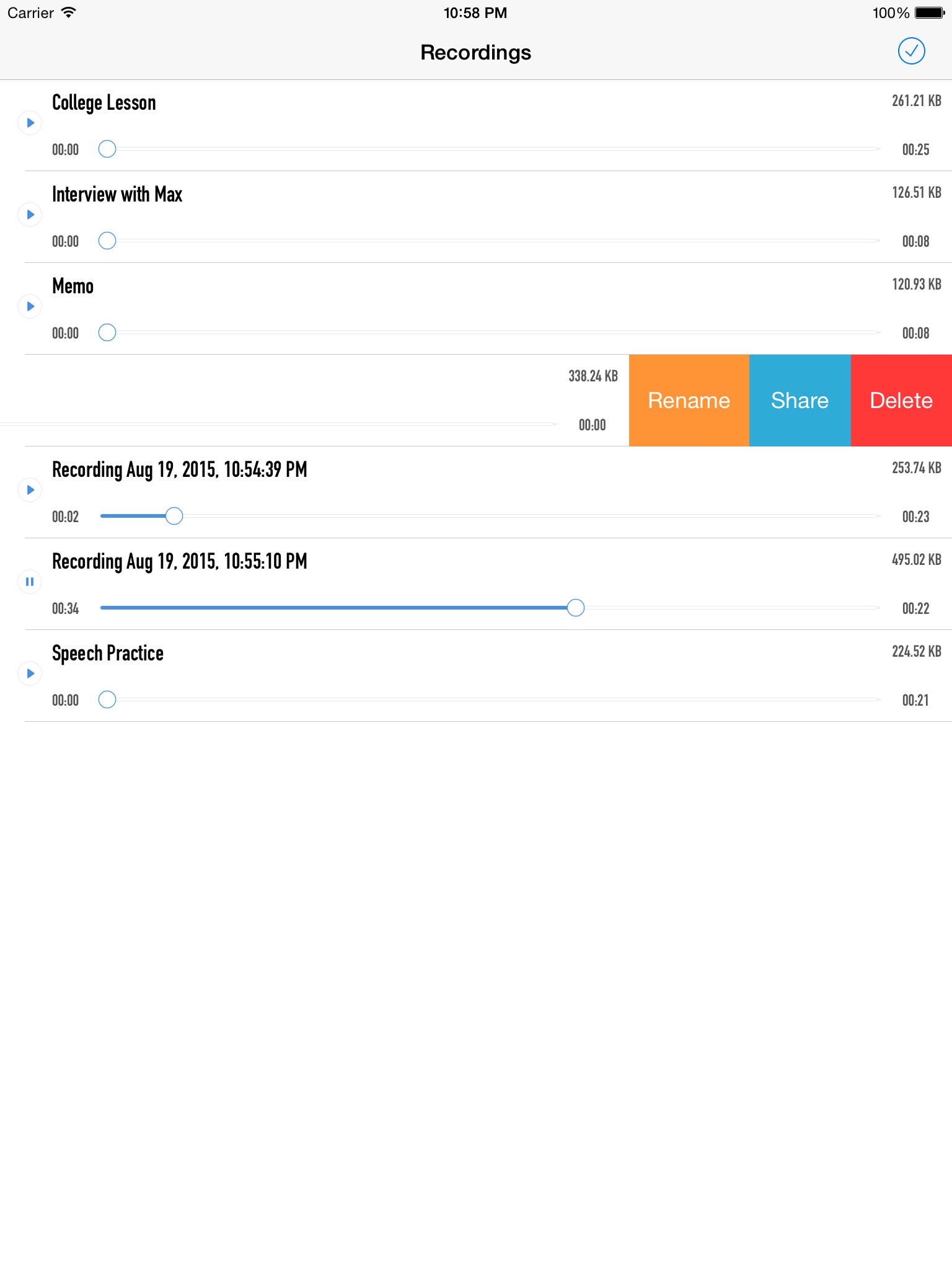The width and height of the screenshot is (952, 1270).
Task: Play the 10:54:39 PM recording
Action: pyautogui.click(x=30, y=490)
